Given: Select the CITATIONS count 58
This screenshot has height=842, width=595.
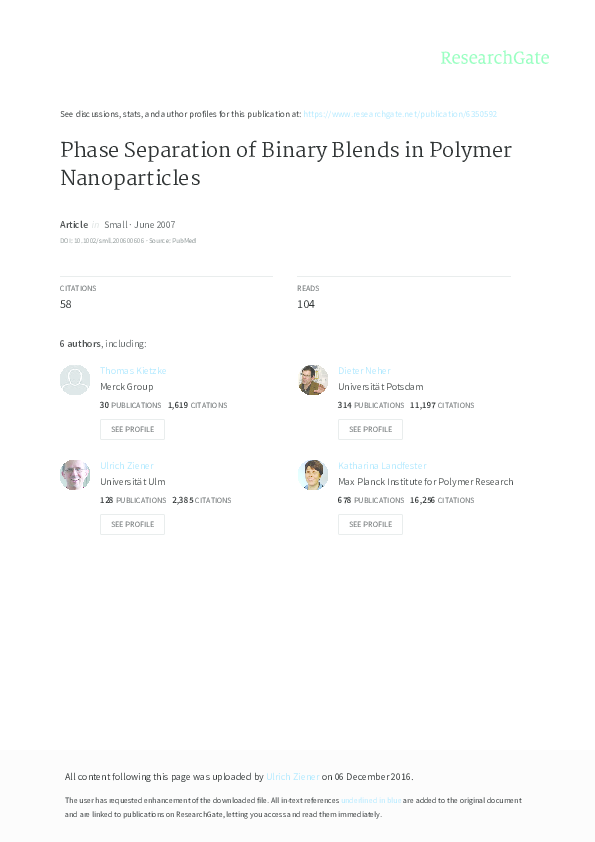Looking at the screenshot, I should [x=65, y=303].
